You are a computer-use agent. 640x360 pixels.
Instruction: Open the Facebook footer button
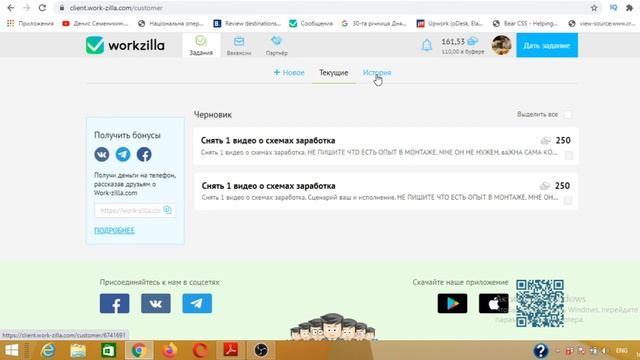[115, 303]
